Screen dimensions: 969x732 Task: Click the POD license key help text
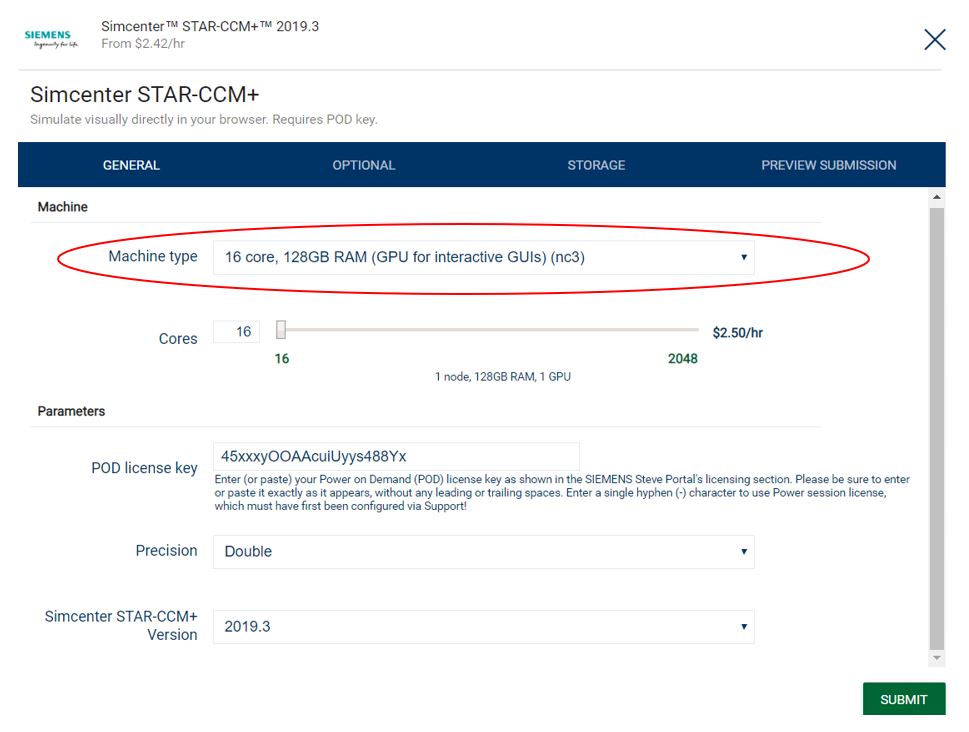pyautogui.click(x=562, y=493)
